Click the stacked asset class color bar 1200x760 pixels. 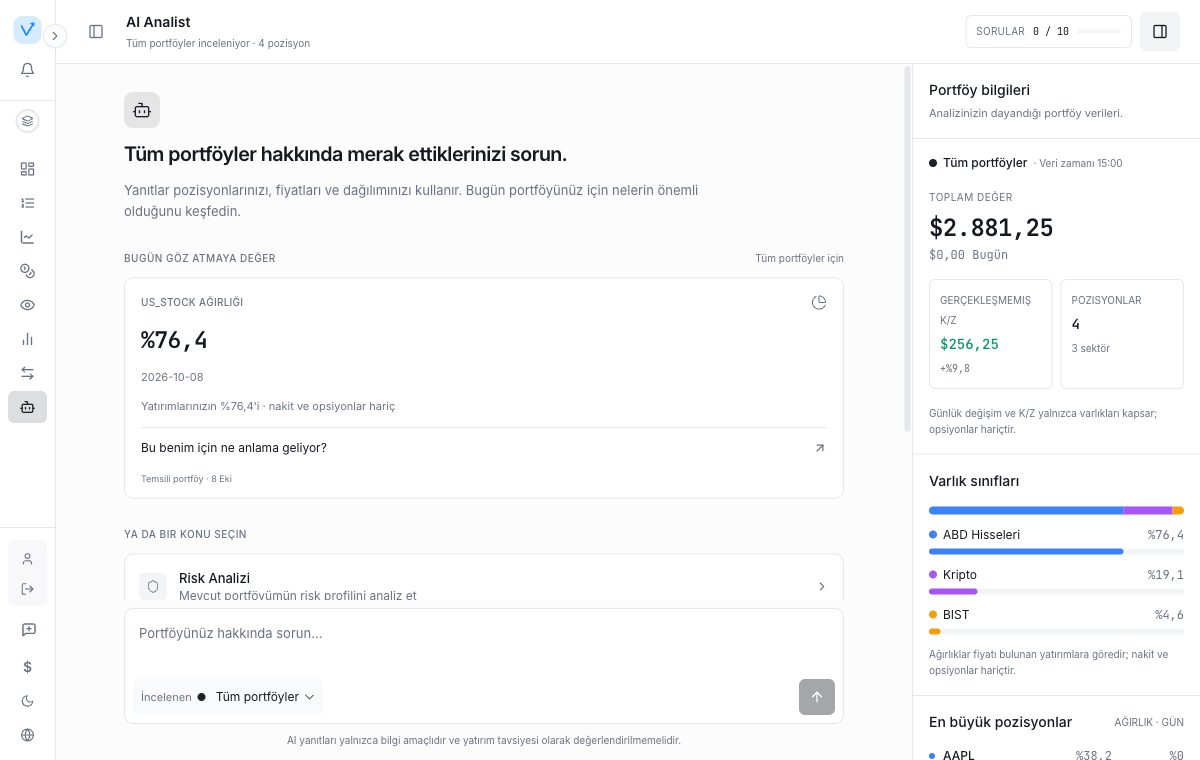pyautogui.click(x=1056, y=510)
